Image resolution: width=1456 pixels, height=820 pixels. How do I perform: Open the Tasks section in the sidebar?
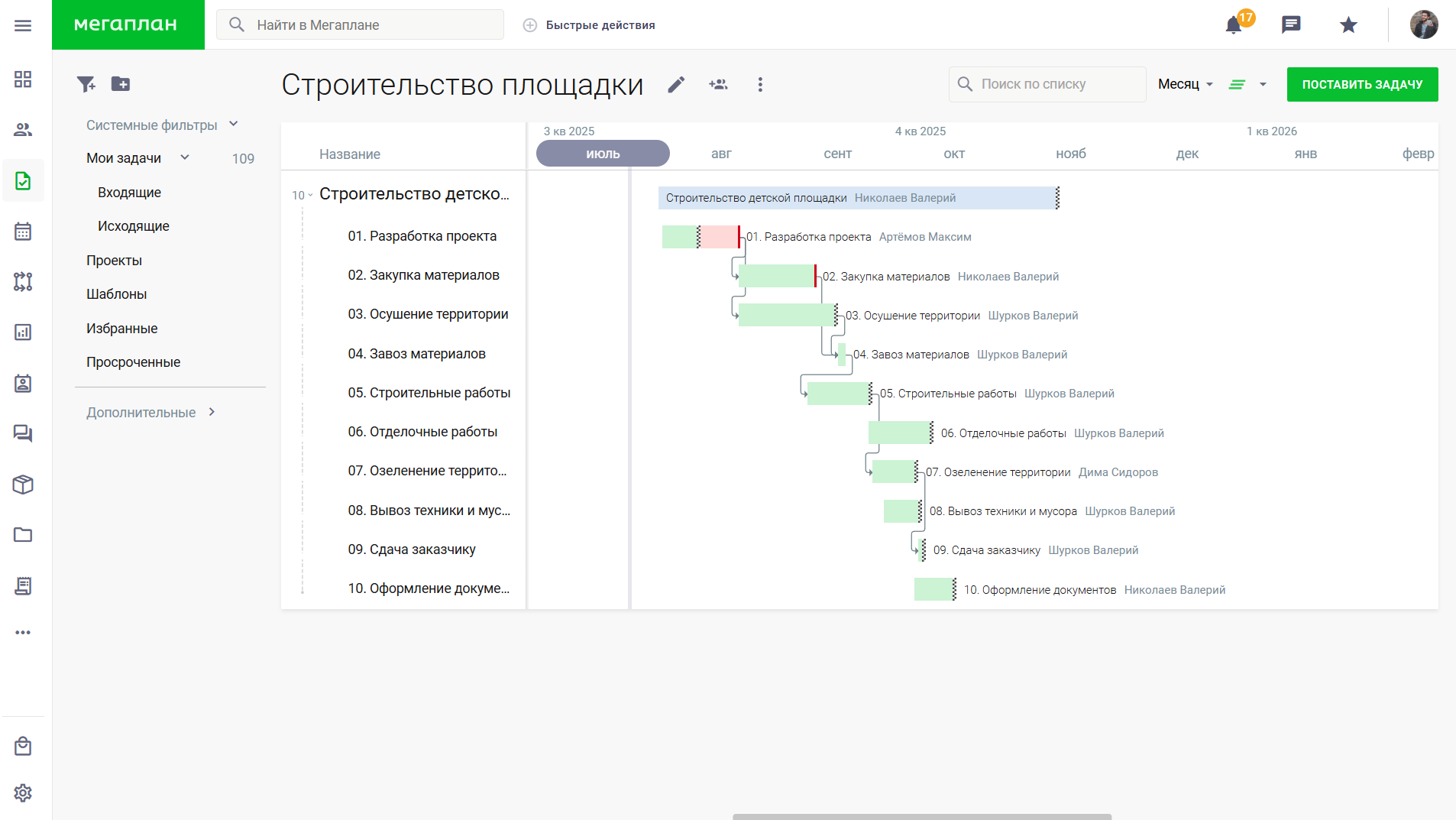click(x=23, y=180)
